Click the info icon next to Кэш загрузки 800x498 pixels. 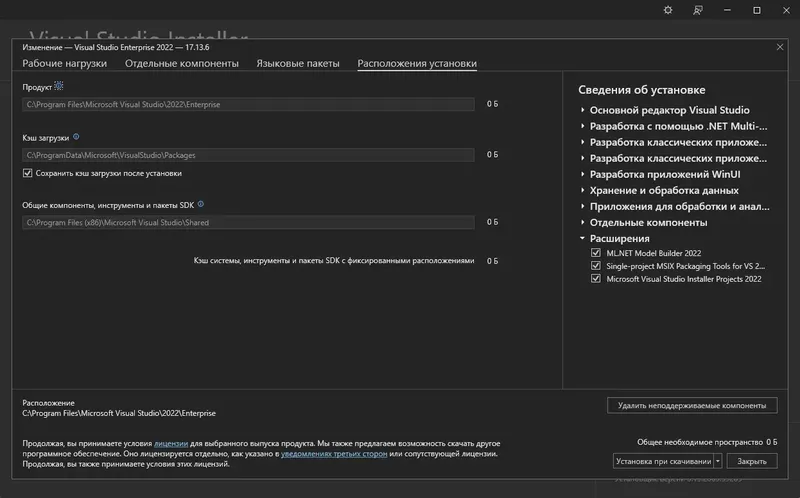click(x=76, y=137)
